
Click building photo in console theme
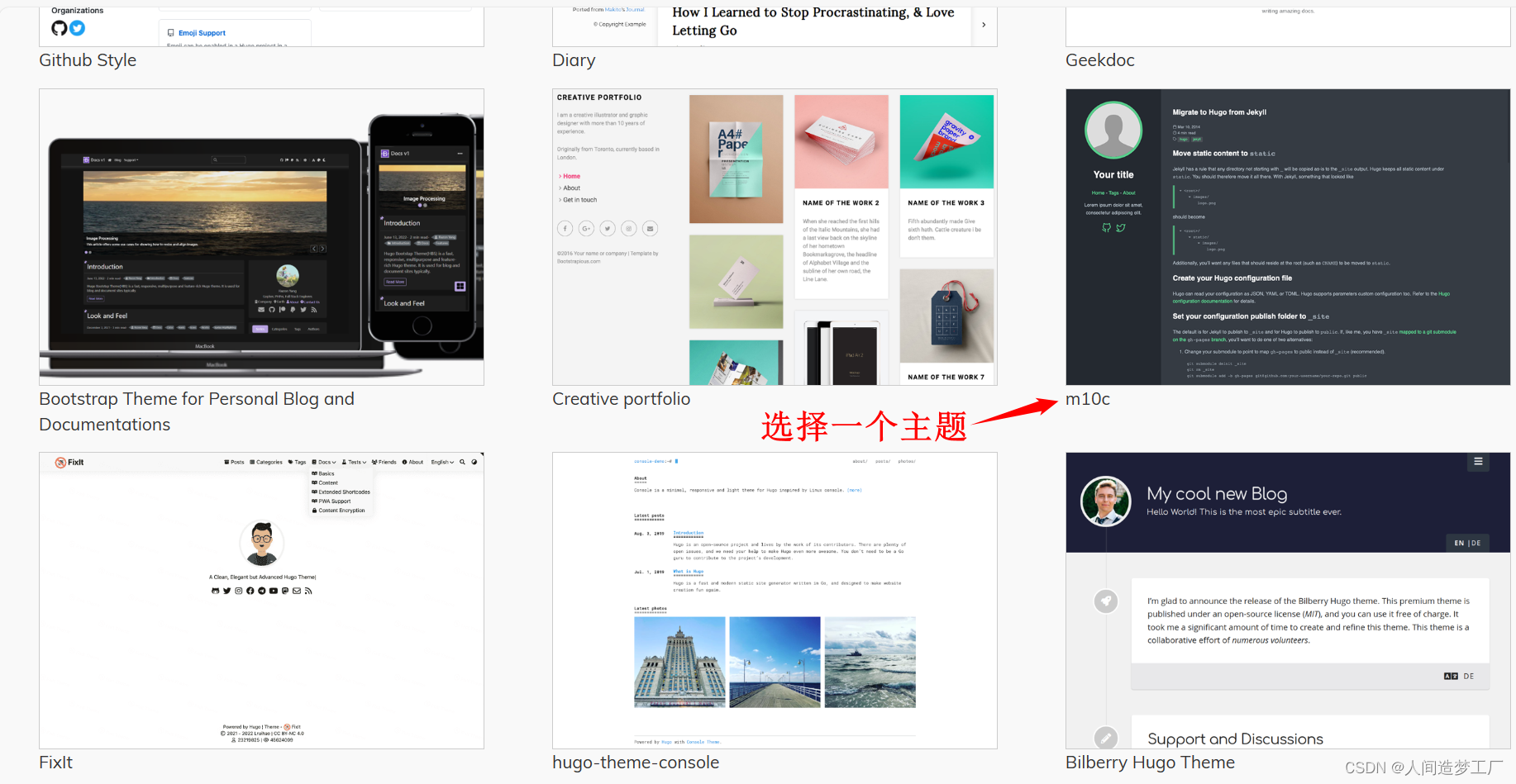pos(679,662)
